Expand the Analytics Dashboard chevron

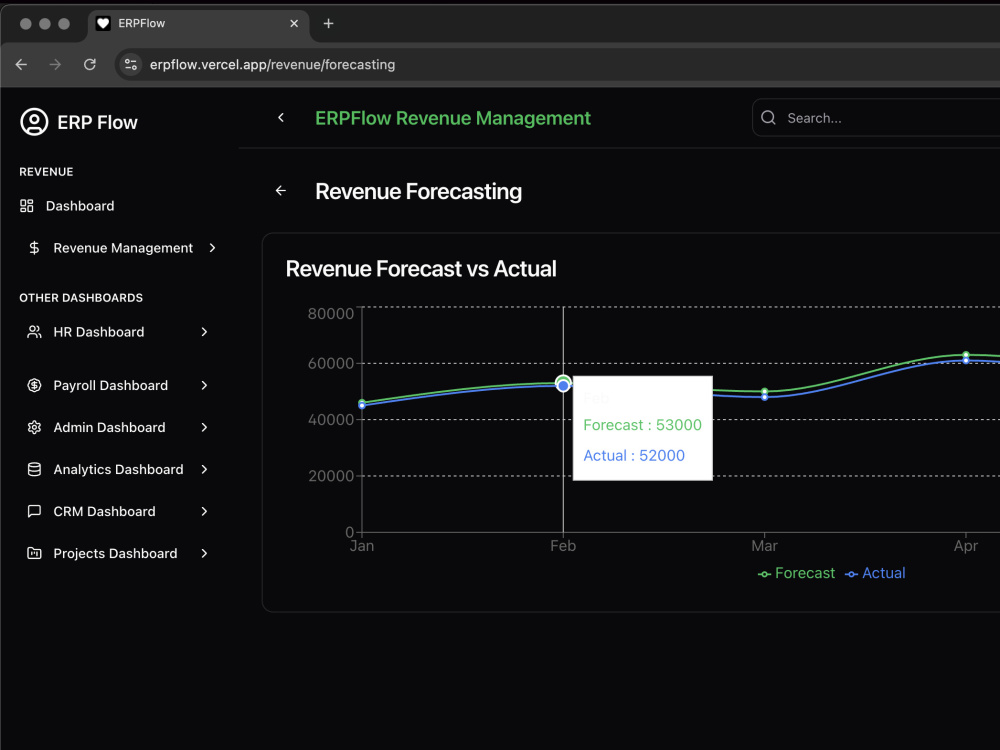[x=204, y=469]
